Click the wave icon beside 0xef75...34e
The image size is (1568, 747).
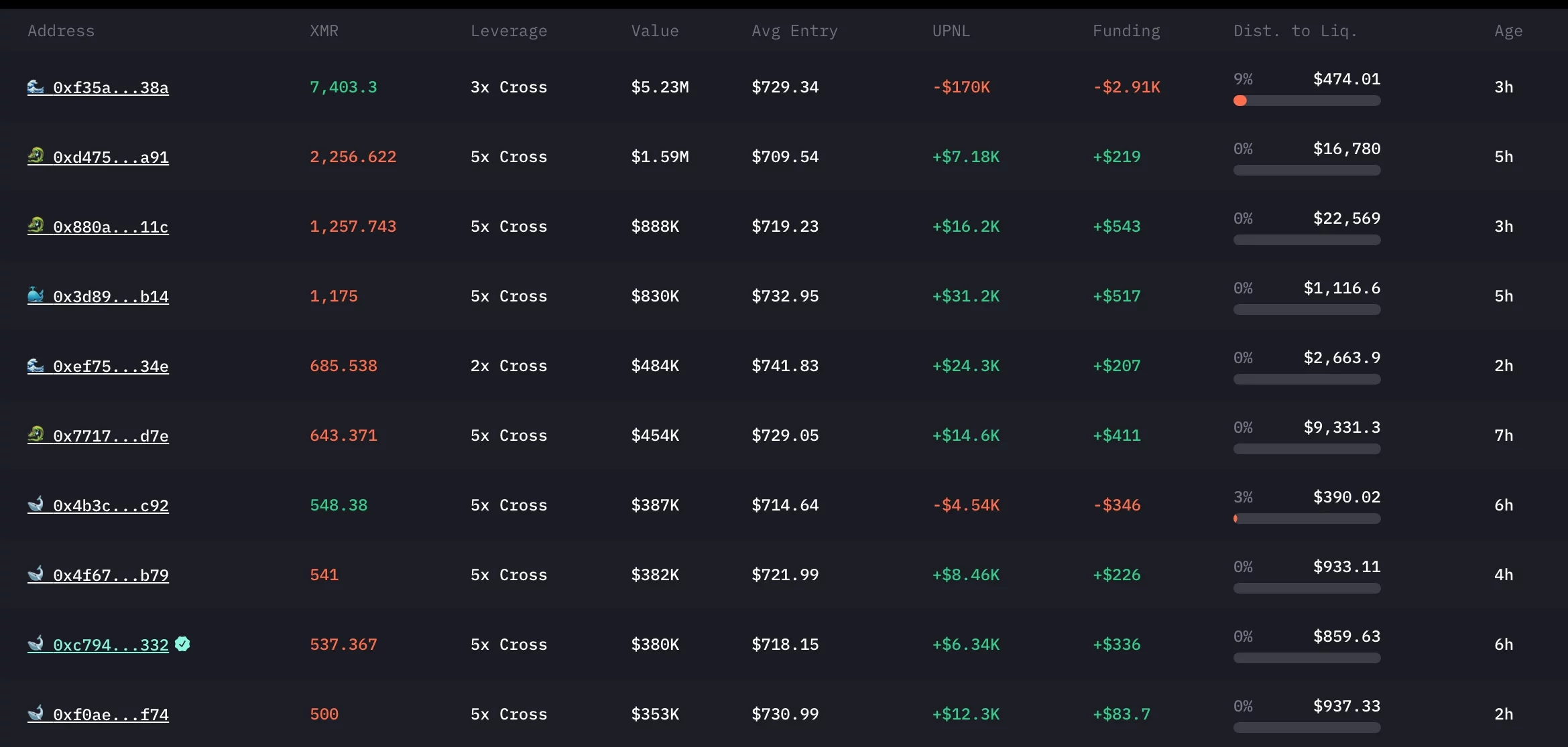point(36,365)
